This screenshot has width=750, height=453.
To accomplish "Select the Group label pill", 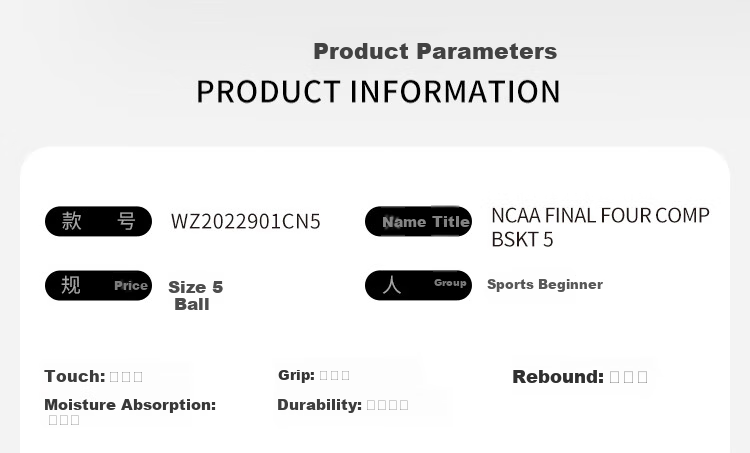I will point(419,286).
